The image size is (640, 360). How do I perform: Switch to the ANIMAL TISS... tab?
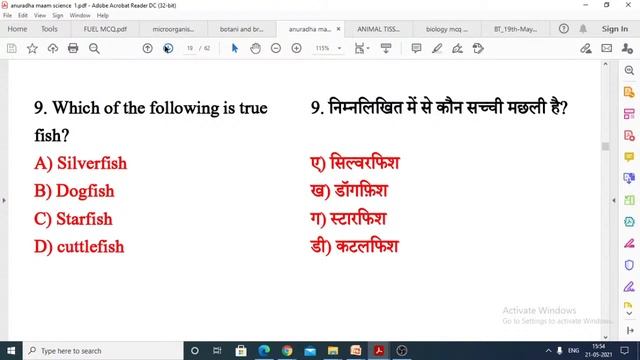378,29
